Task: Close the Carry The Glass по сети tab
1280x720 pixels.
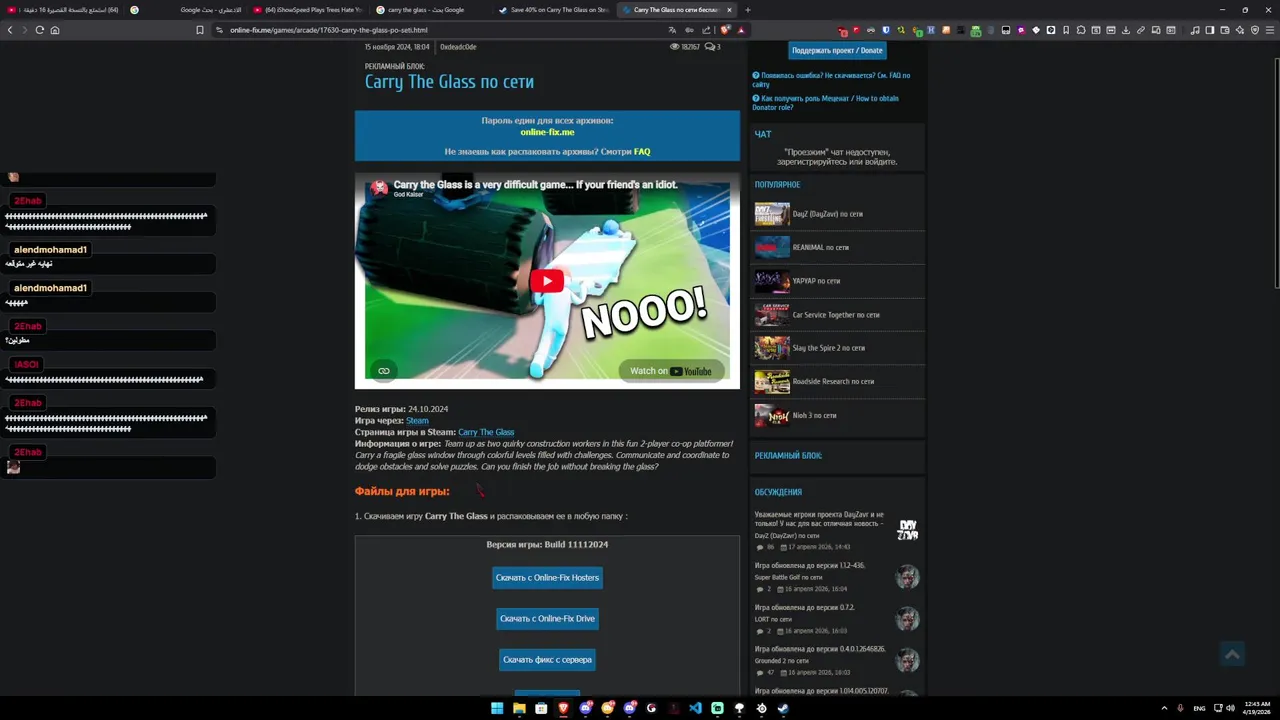Action: 729,10
